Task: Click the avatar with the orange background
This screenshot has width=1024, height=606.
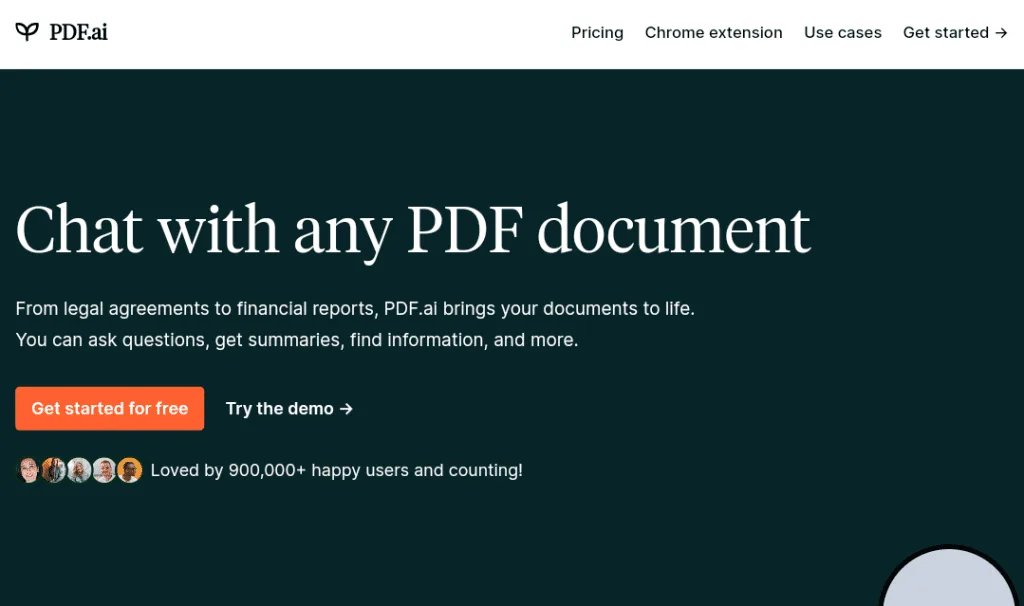Action: pos(130,470)
